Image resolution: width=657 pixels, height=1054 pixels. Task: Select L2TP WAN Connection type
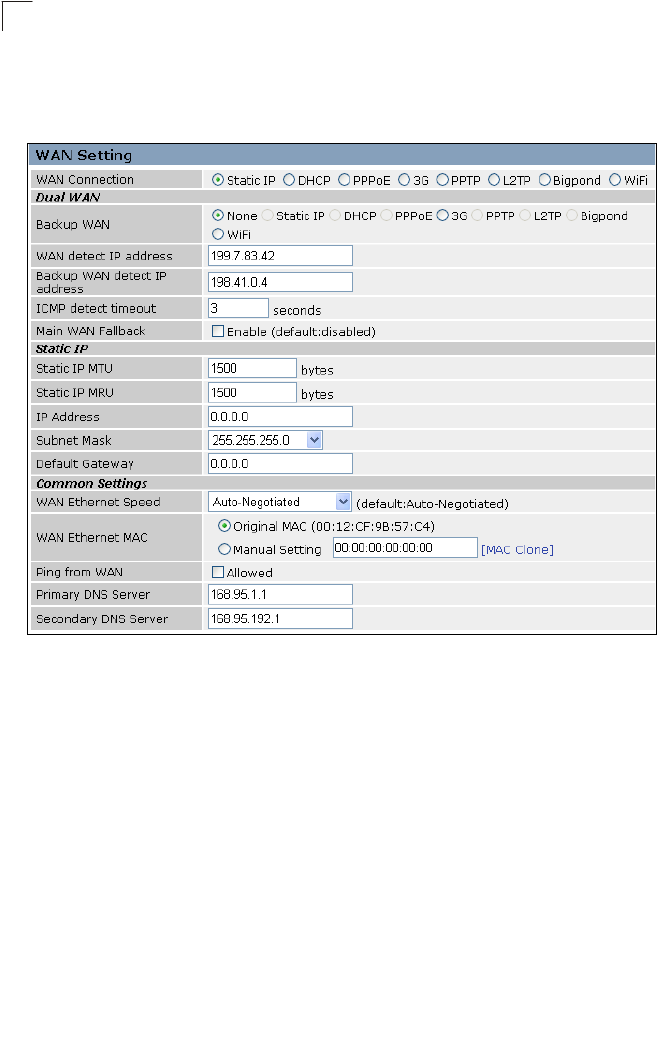(494, 180)
